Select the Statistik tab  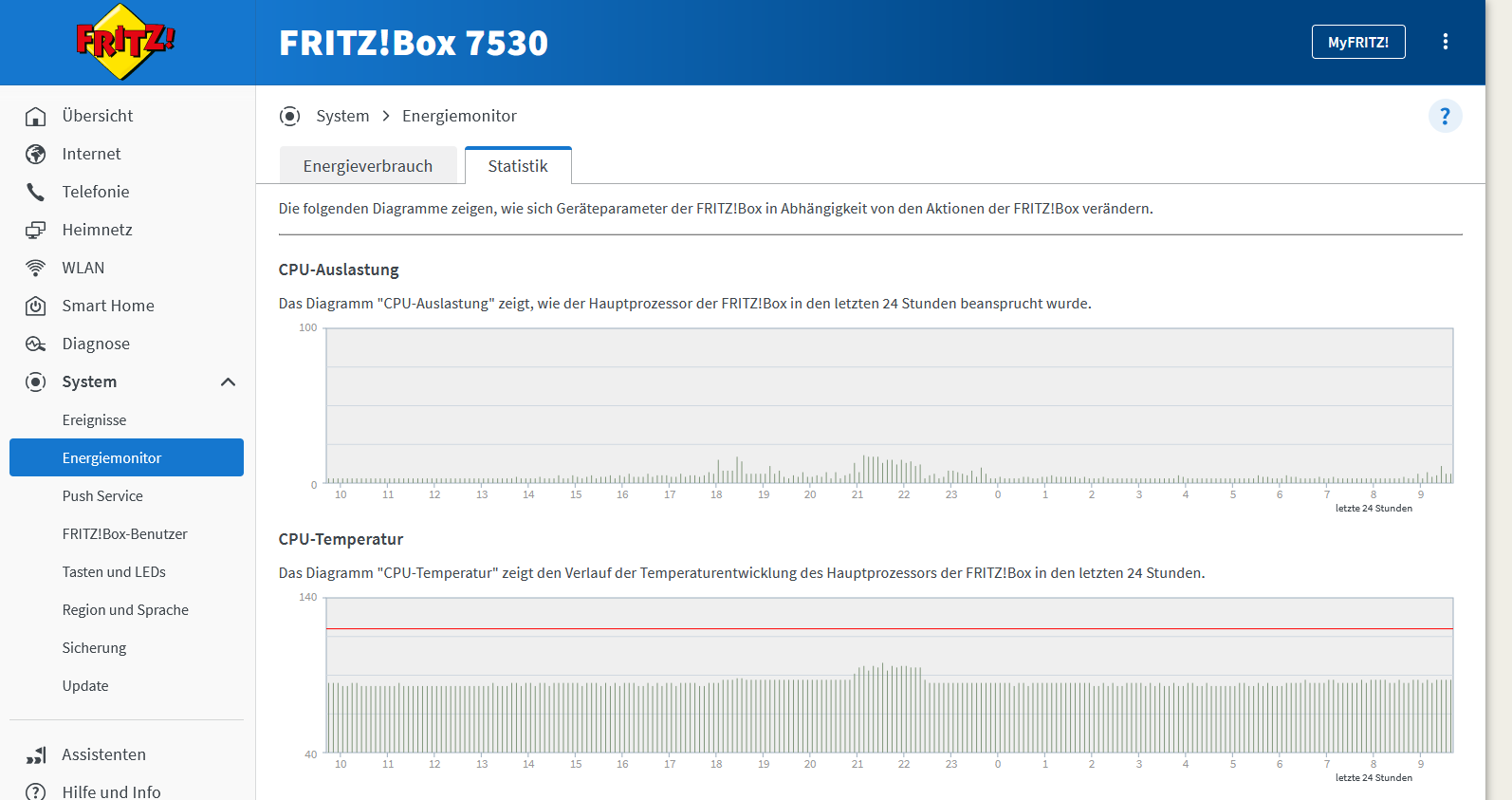pos(518,165)
